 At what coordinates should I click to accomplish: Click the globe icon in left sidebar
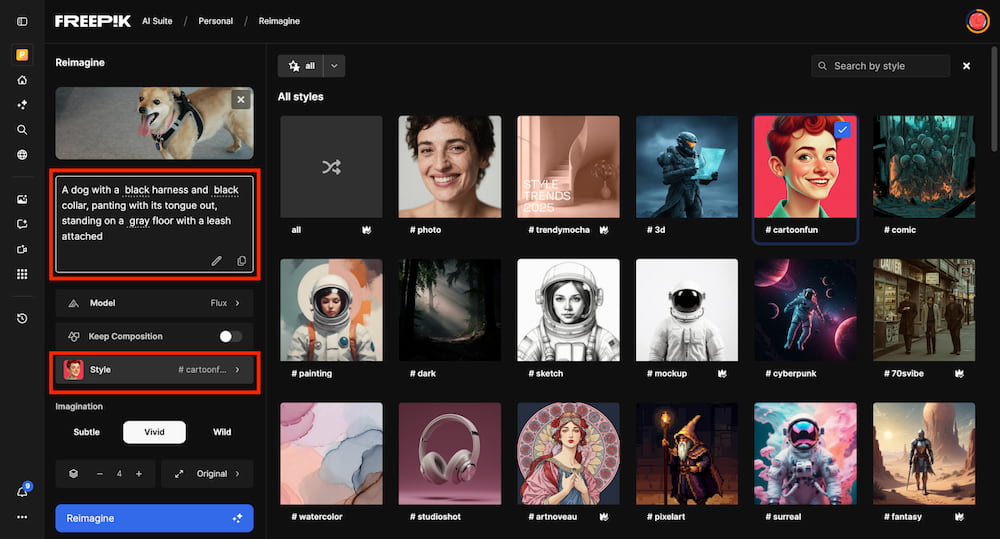coord(22,155)
